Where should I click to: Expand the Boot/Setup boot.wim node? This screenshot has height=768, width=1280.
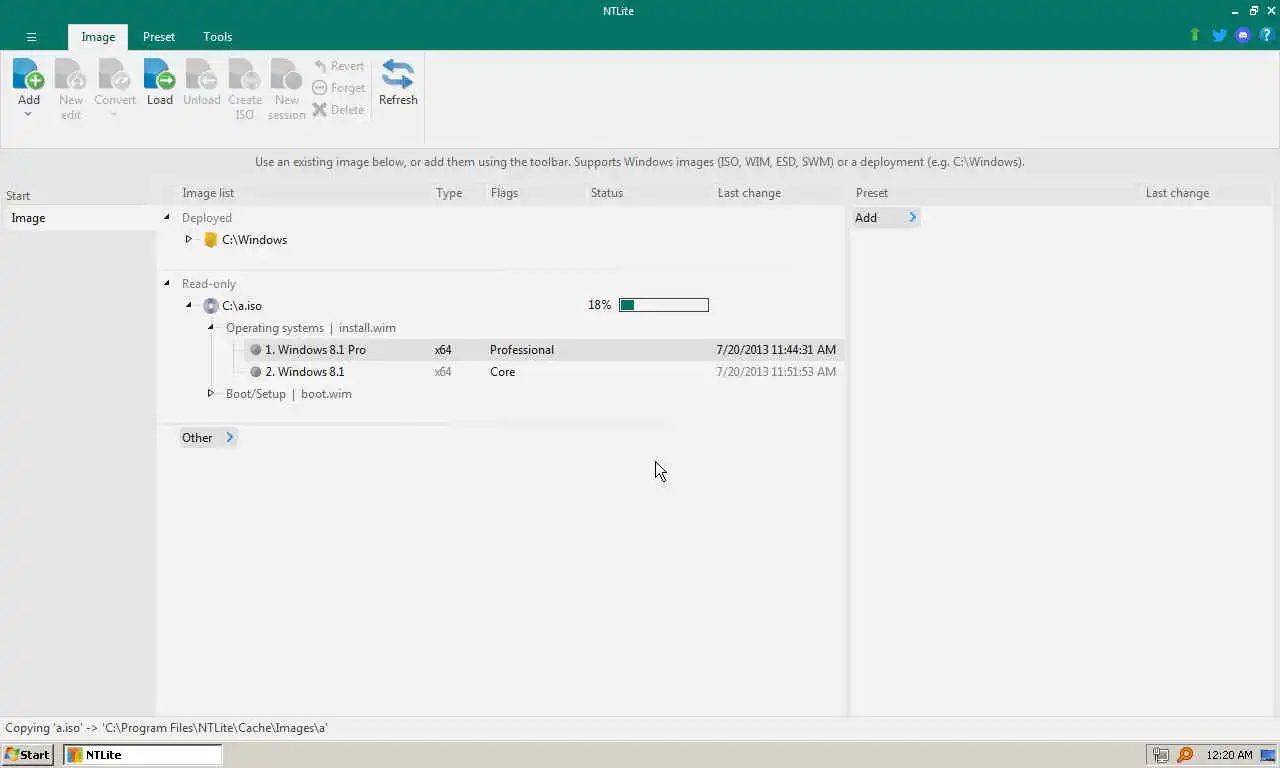pos(210,393)
